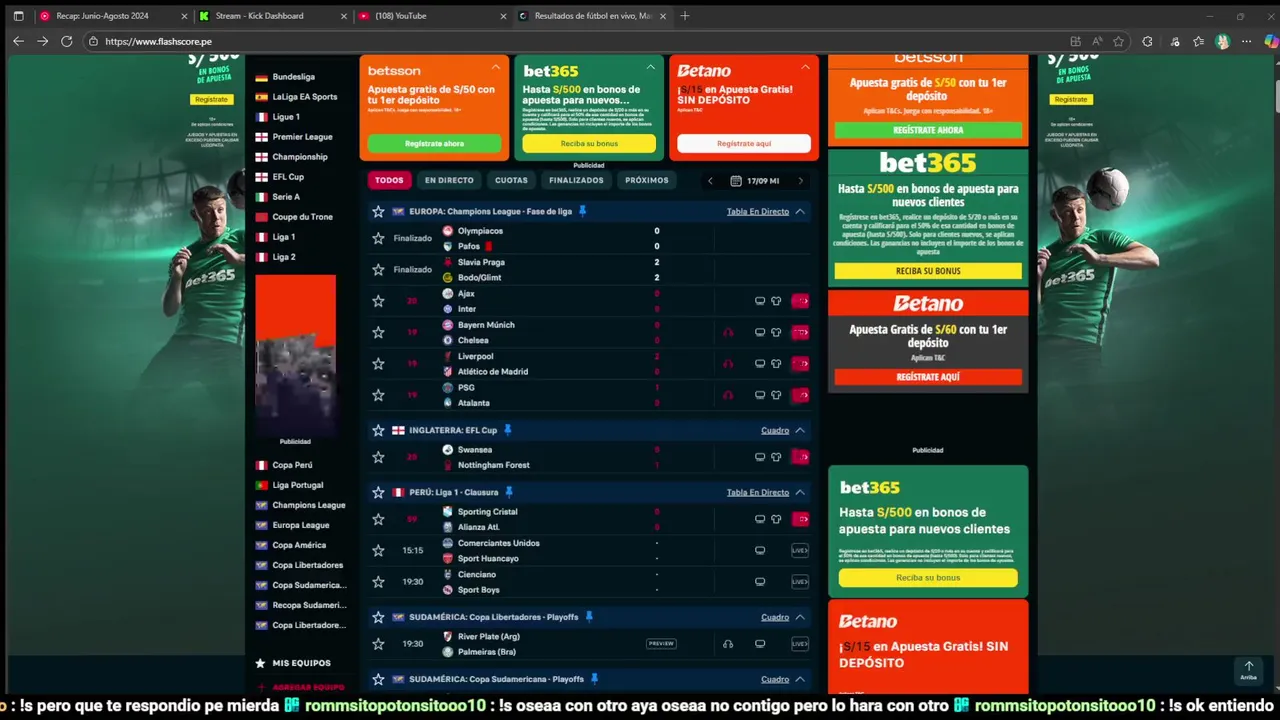Favorite the Slavia Praga vs Bodo/Glimt match
1280x720 pixels.
tap(378, 269)
